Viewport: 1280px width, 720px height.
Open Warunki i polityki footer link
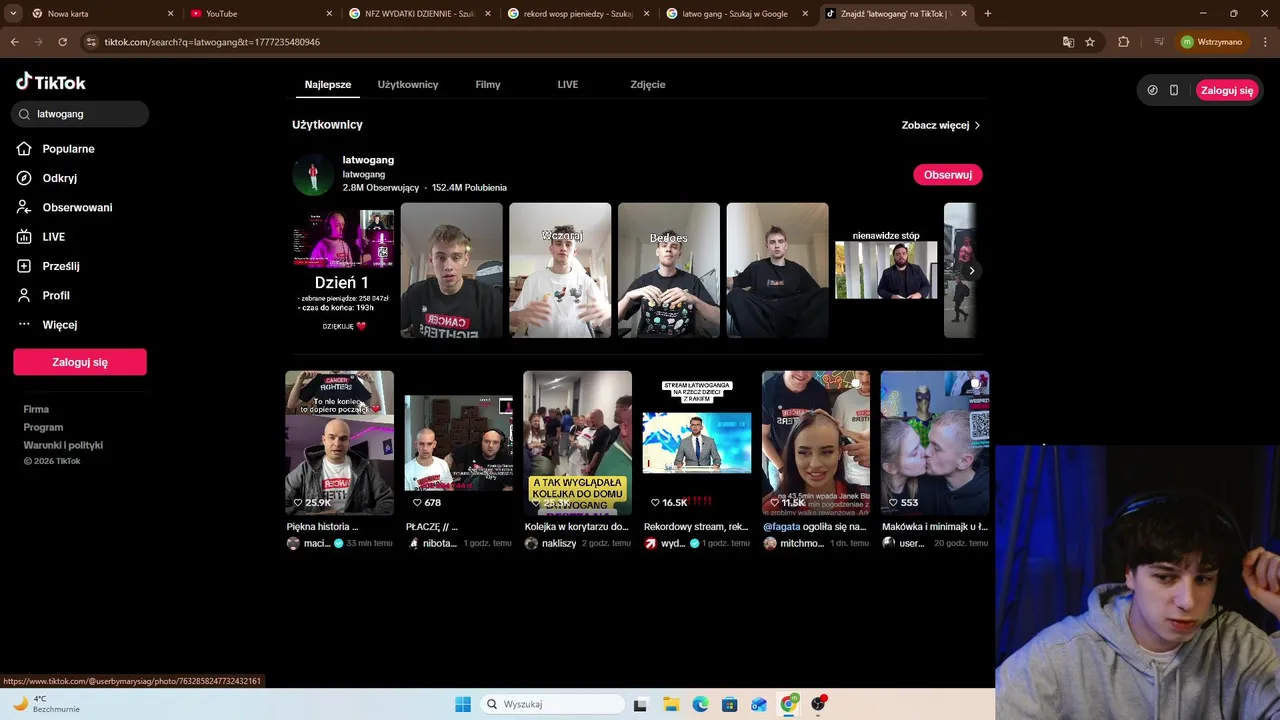pyautogui.click(x=63, y=445)
